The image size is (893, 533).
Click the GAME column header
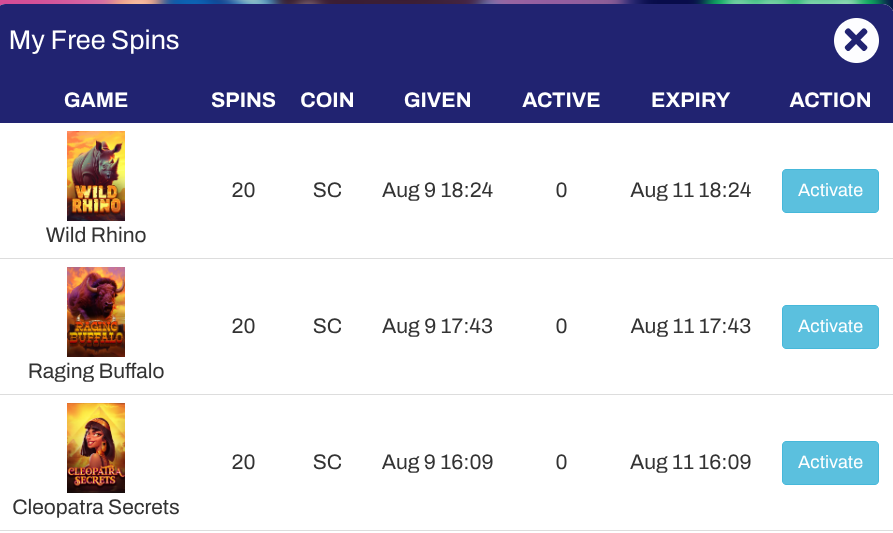pyautogui.click(x=96, y=100)
